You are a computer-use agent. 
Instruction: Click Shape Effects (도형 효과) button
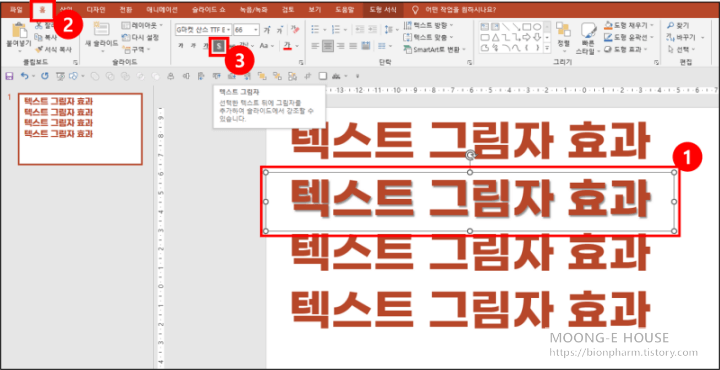point(627,49)
